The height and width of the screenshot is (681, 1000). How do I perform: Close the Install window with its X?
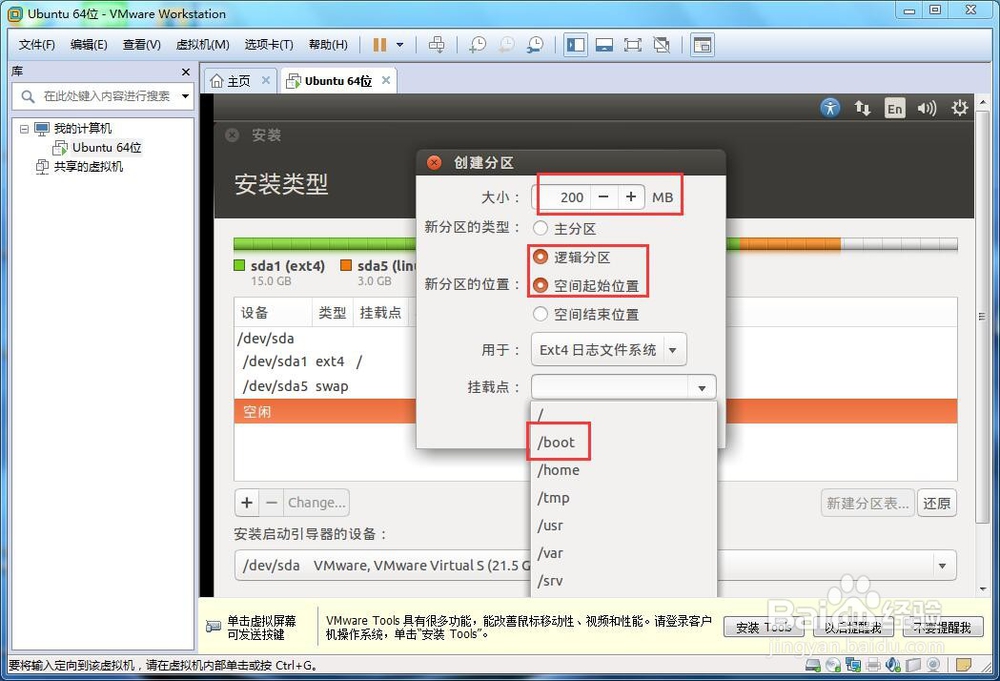tap(232, 135)
